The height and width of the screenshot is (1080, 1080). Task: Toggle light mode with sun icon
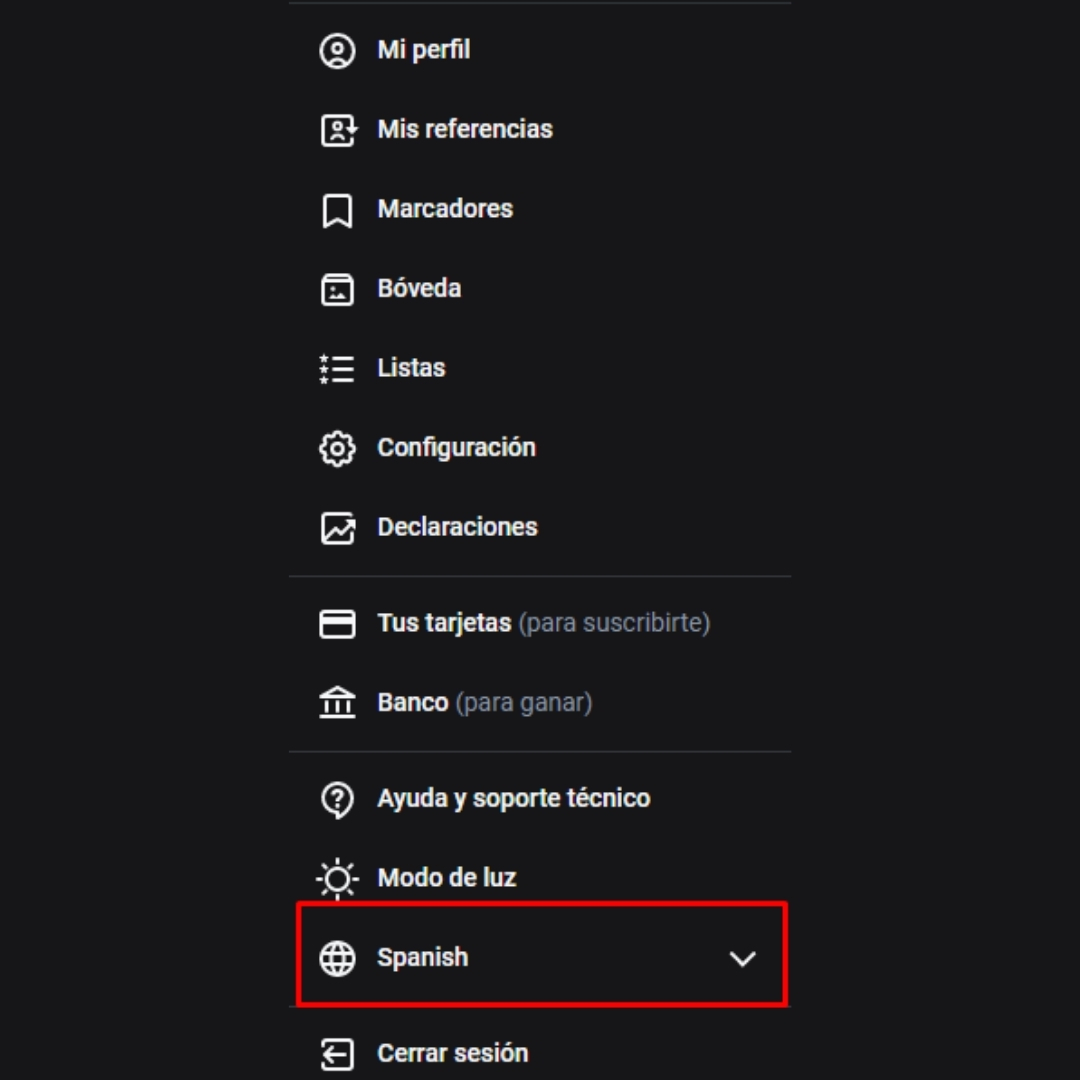click(x=337, y=878)
